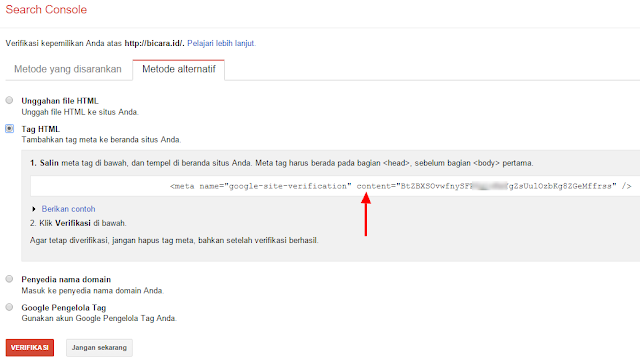The width and height of the screenshot is (640, 364).
Task: Expand the Berikan contoh disclosure triangle
Action: point(34,209)
